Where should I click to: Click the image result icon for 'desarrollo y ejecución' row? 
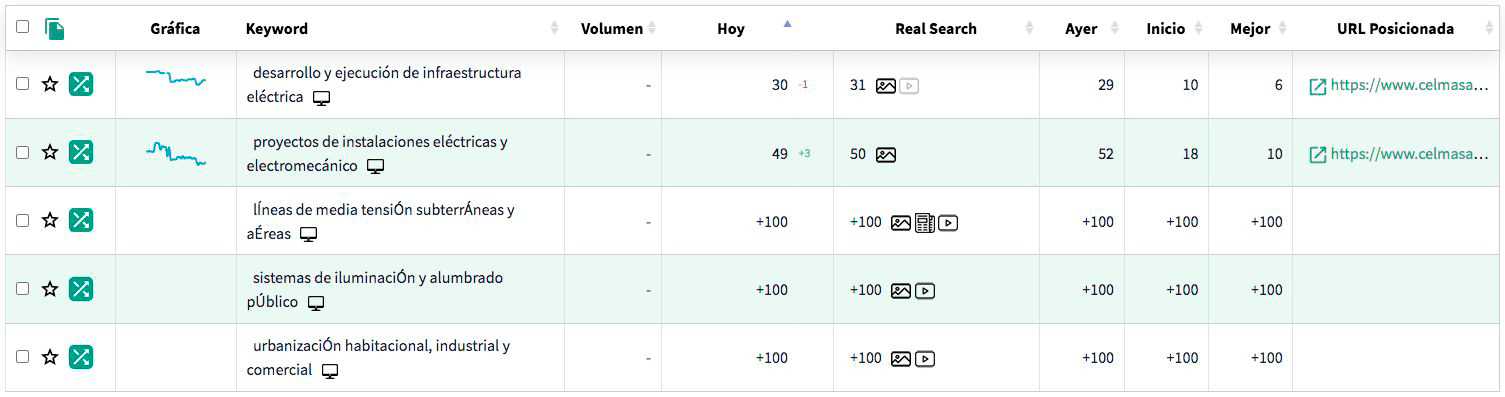(885, 86)
